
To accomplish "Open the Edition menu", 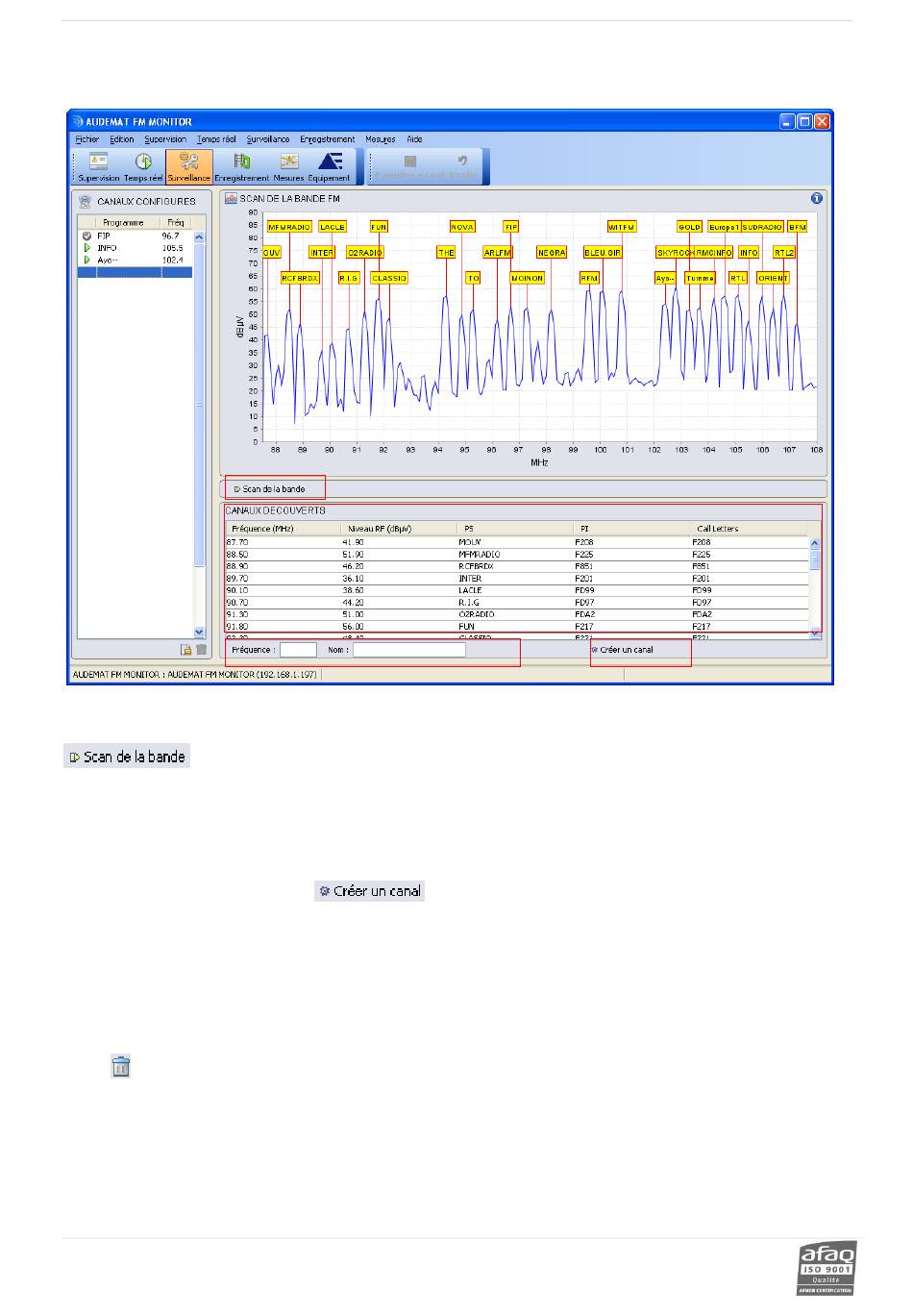I will pyautogui.click(x=122, y=139).
